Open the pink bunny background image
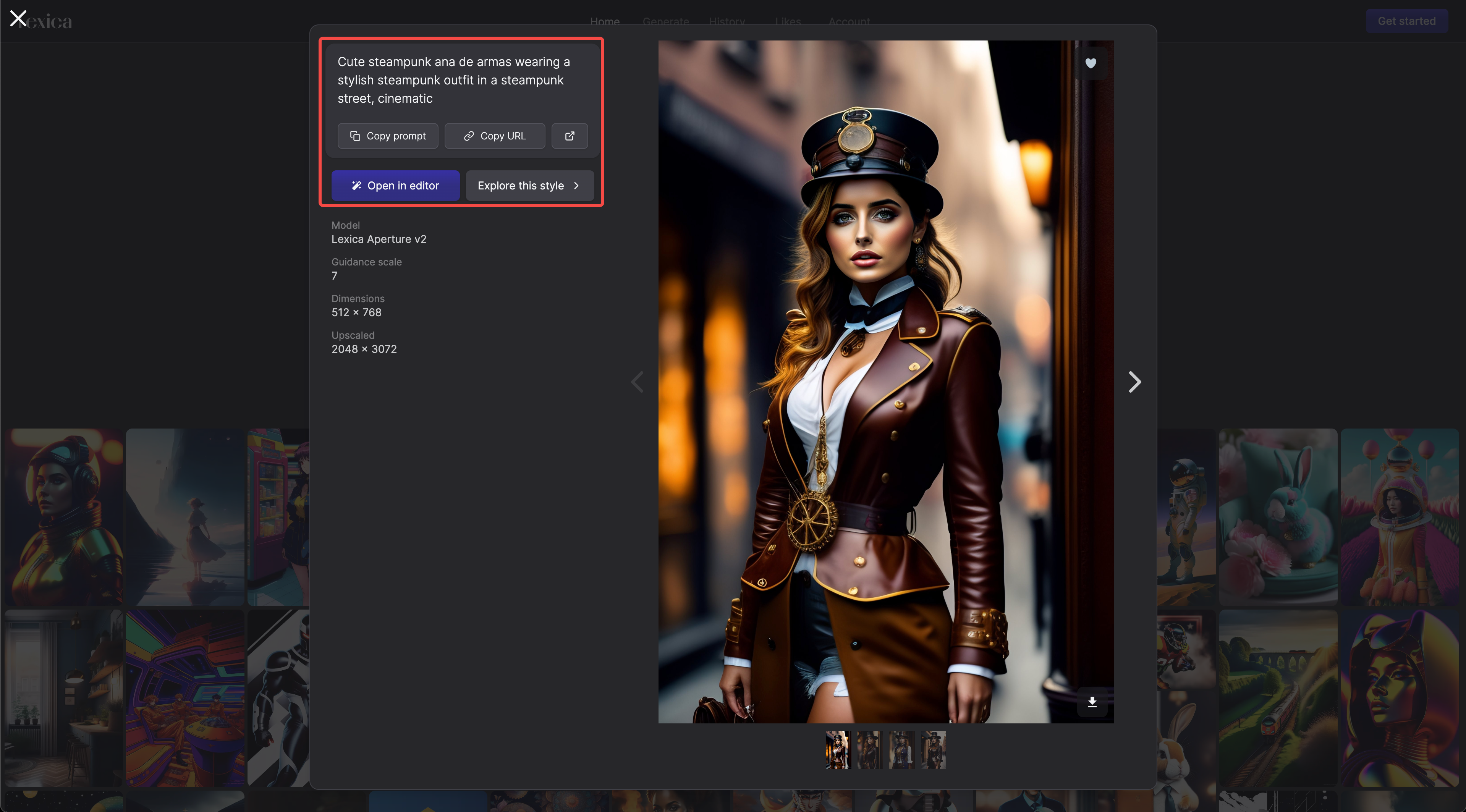 pos(1278,517)
